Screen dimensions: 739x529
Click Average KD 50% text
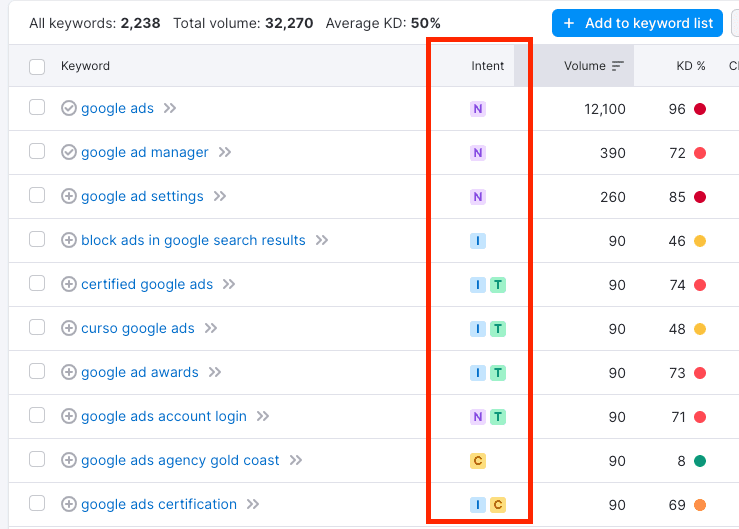coord(383,23)
